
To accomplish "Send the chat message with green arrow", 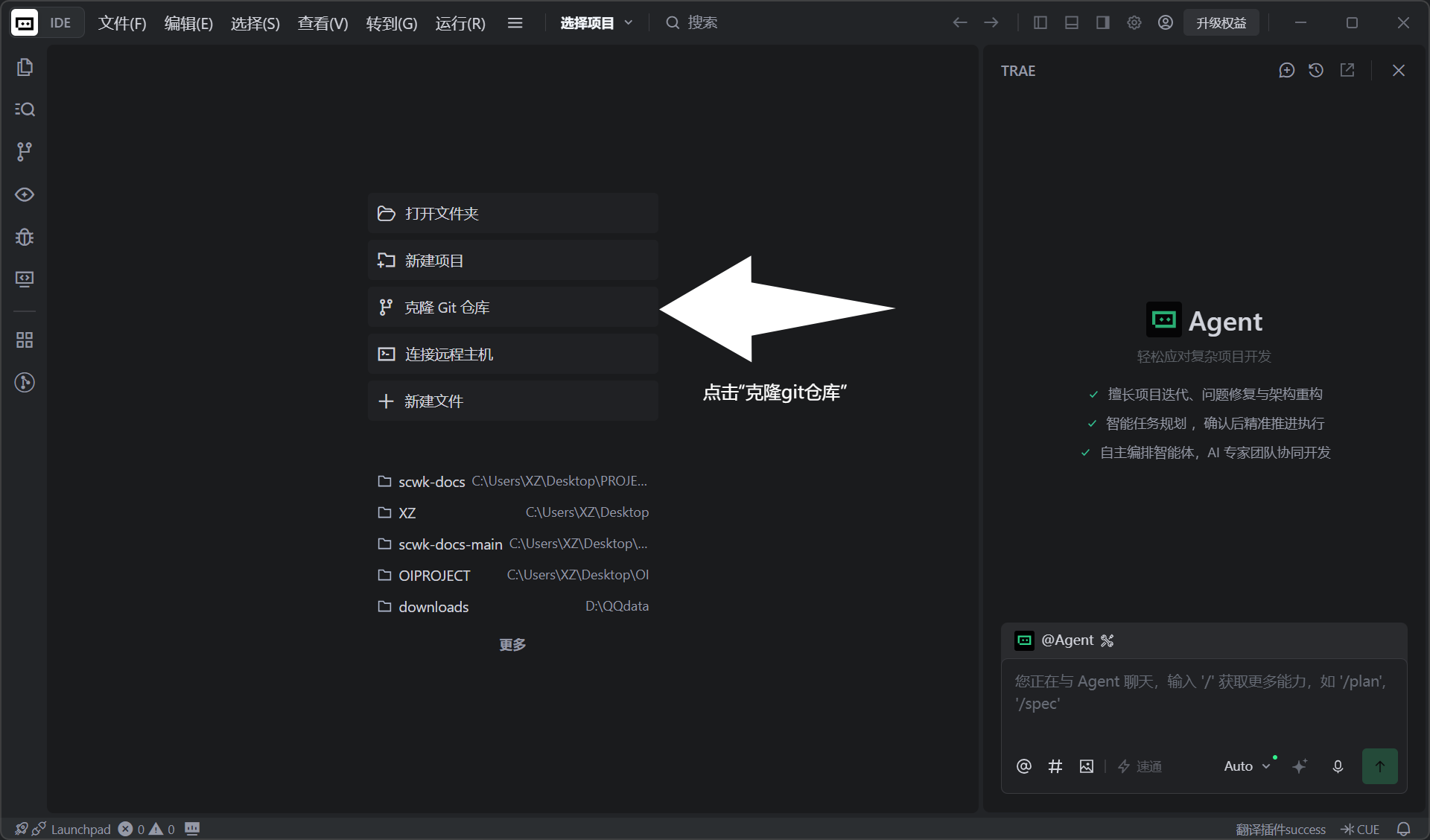I will pyautogui.click(x=1380, y=766).
